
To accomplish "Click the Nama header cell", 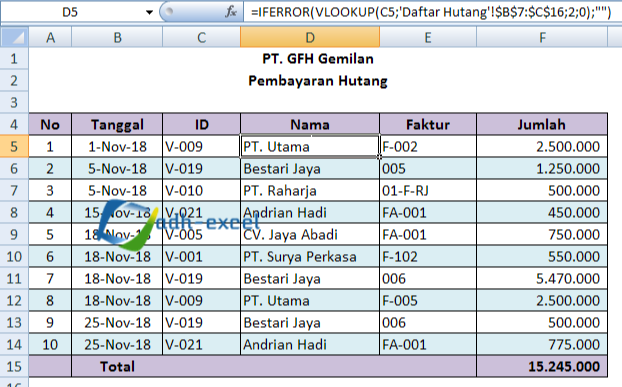I will (x=310, y=125).
